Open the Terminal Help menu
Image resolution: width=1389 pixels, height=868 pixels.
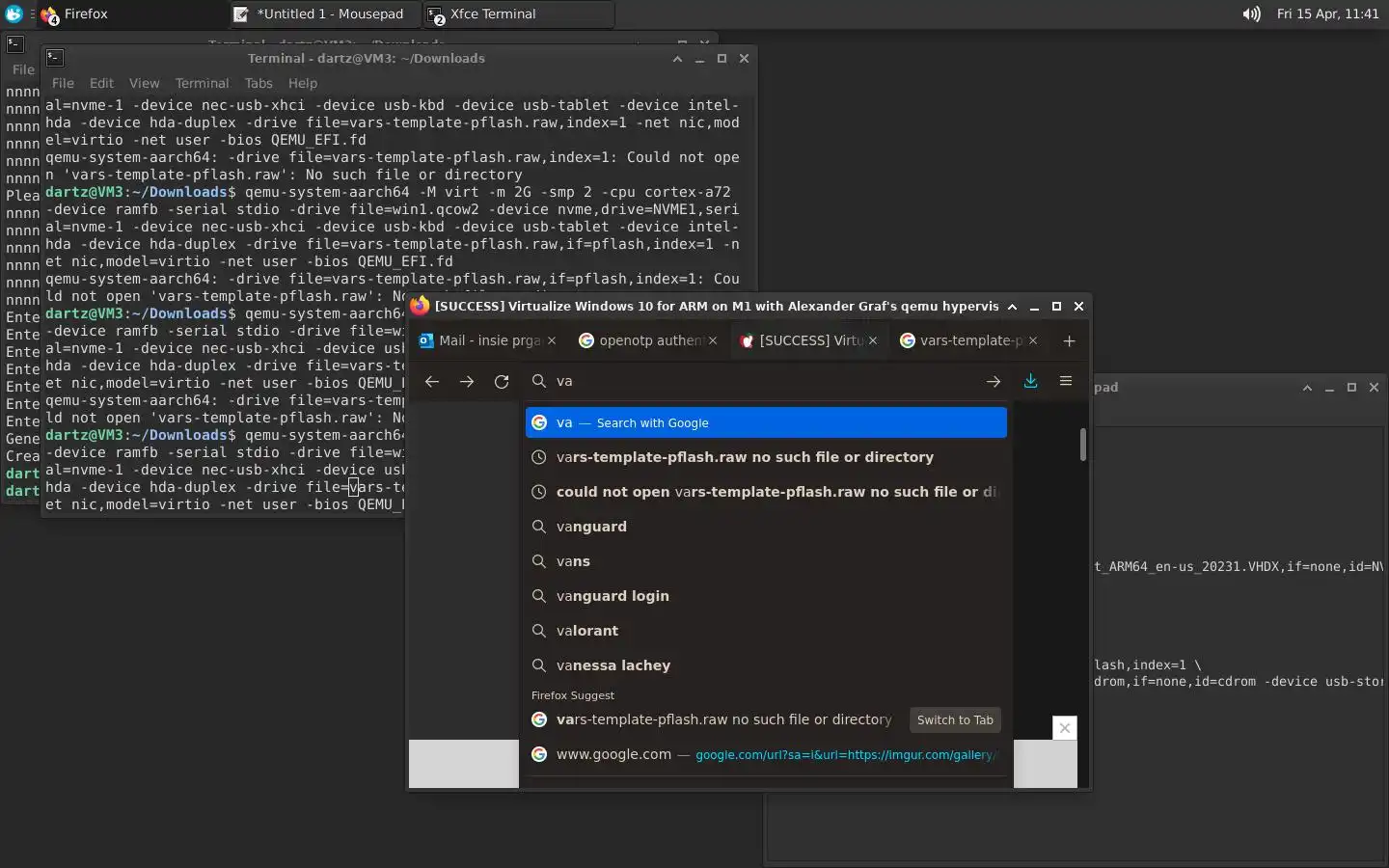click(x=302, y=83)
